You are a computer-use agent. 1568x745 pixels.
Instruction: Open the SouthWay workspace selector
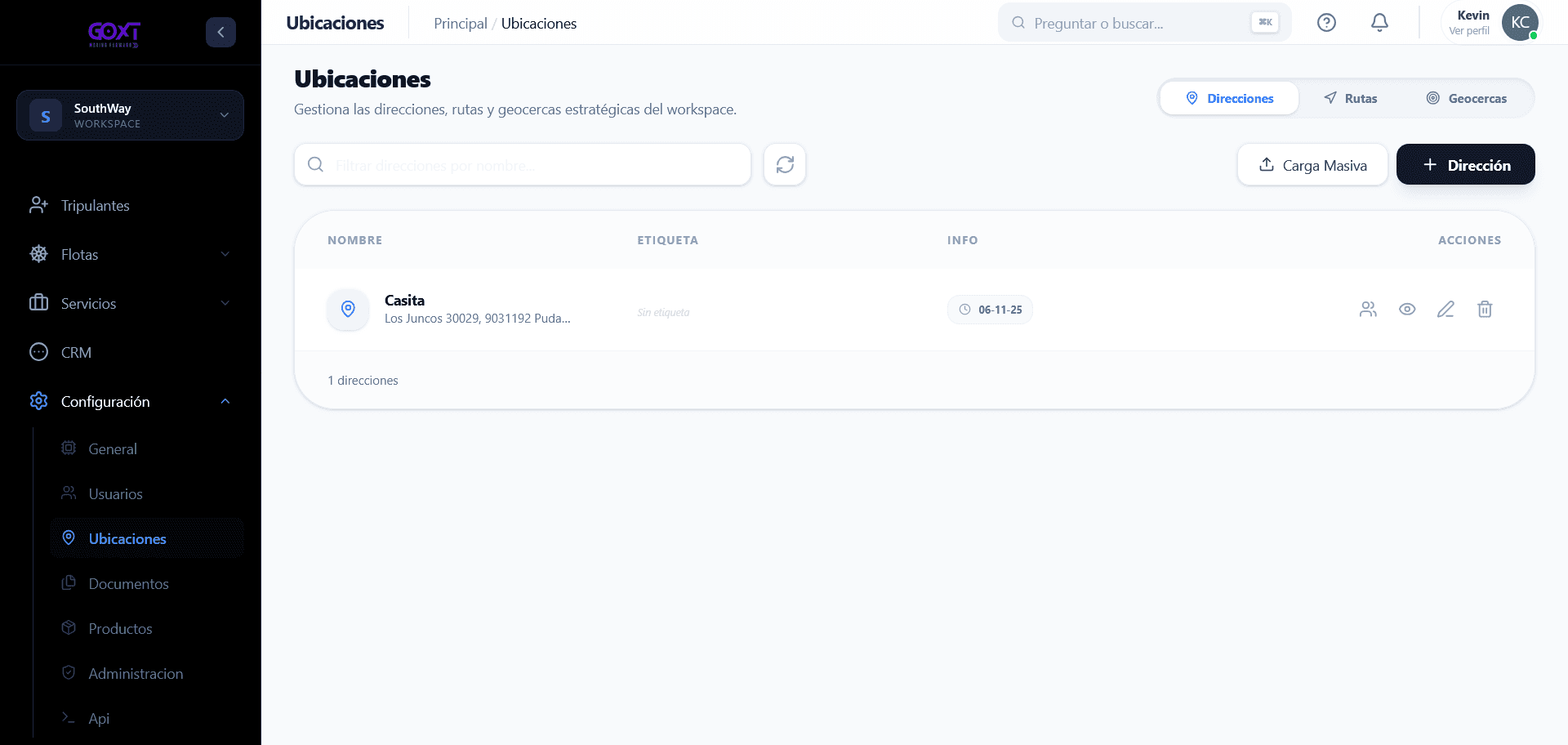click(131, 115)
